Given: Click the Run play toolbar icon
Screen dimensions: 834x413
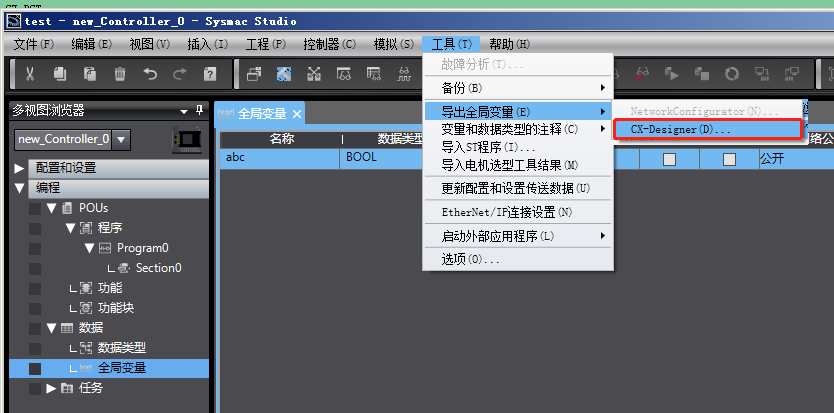Looking at the screenshot, I should [672, 74].
